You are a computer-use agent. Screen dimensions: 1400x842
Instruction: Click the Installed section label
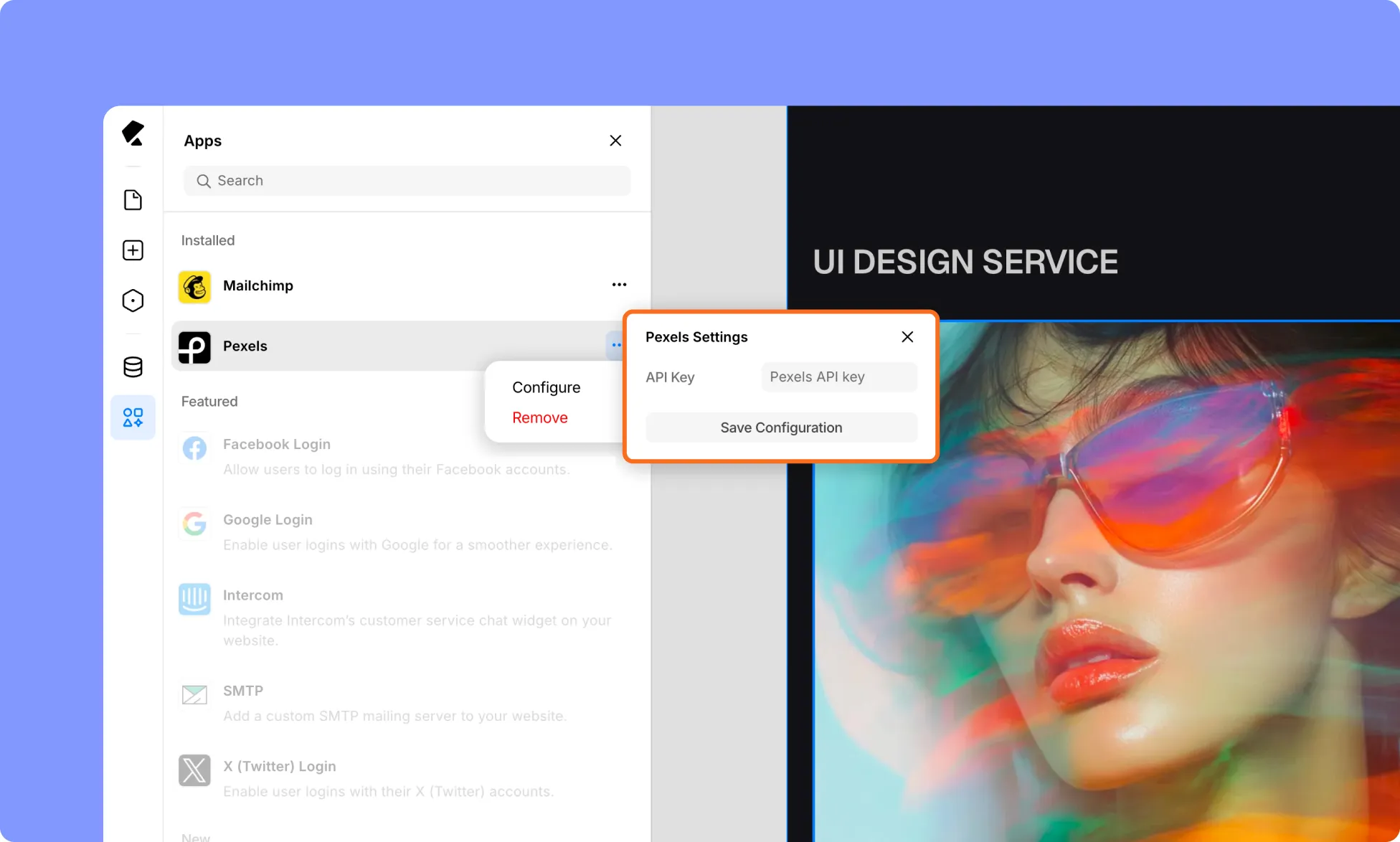(208, 240)
